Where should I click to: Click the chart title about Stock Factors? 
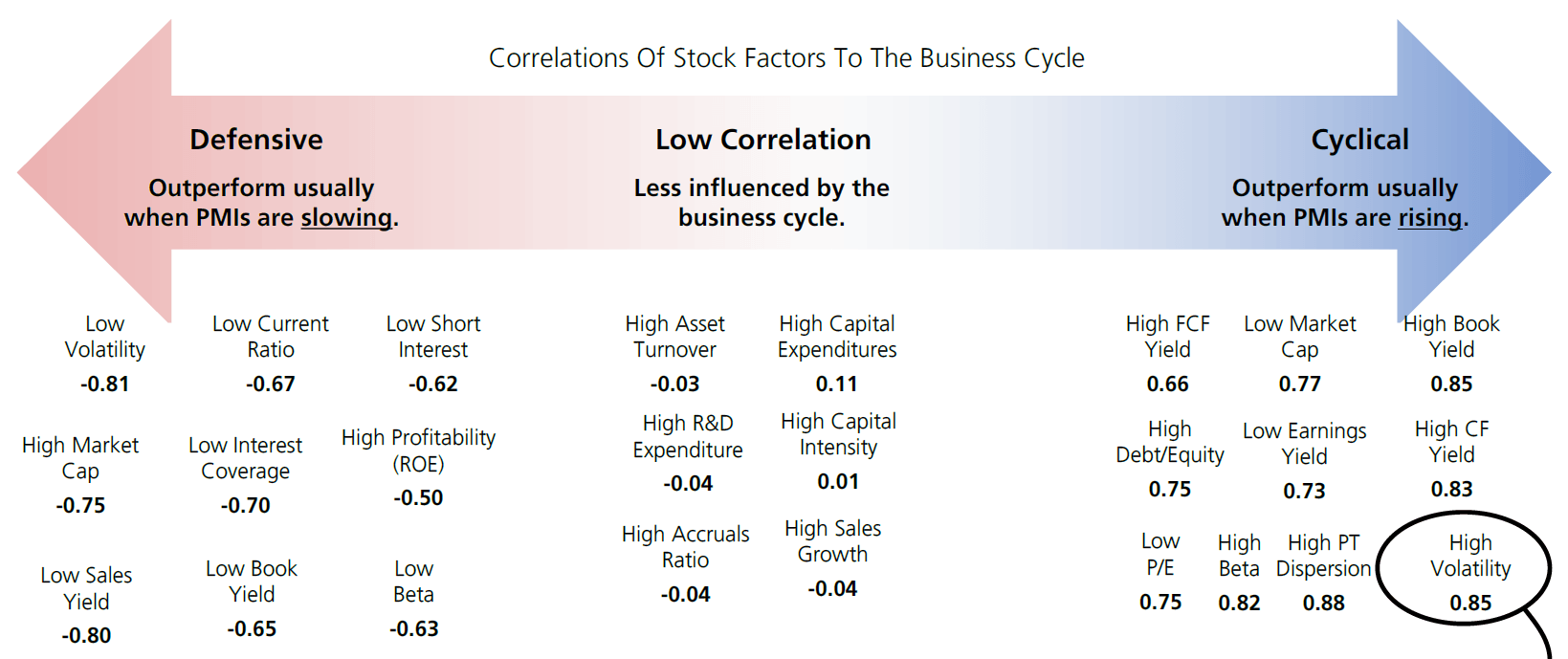pyautogui.click(x=786, y=58)
